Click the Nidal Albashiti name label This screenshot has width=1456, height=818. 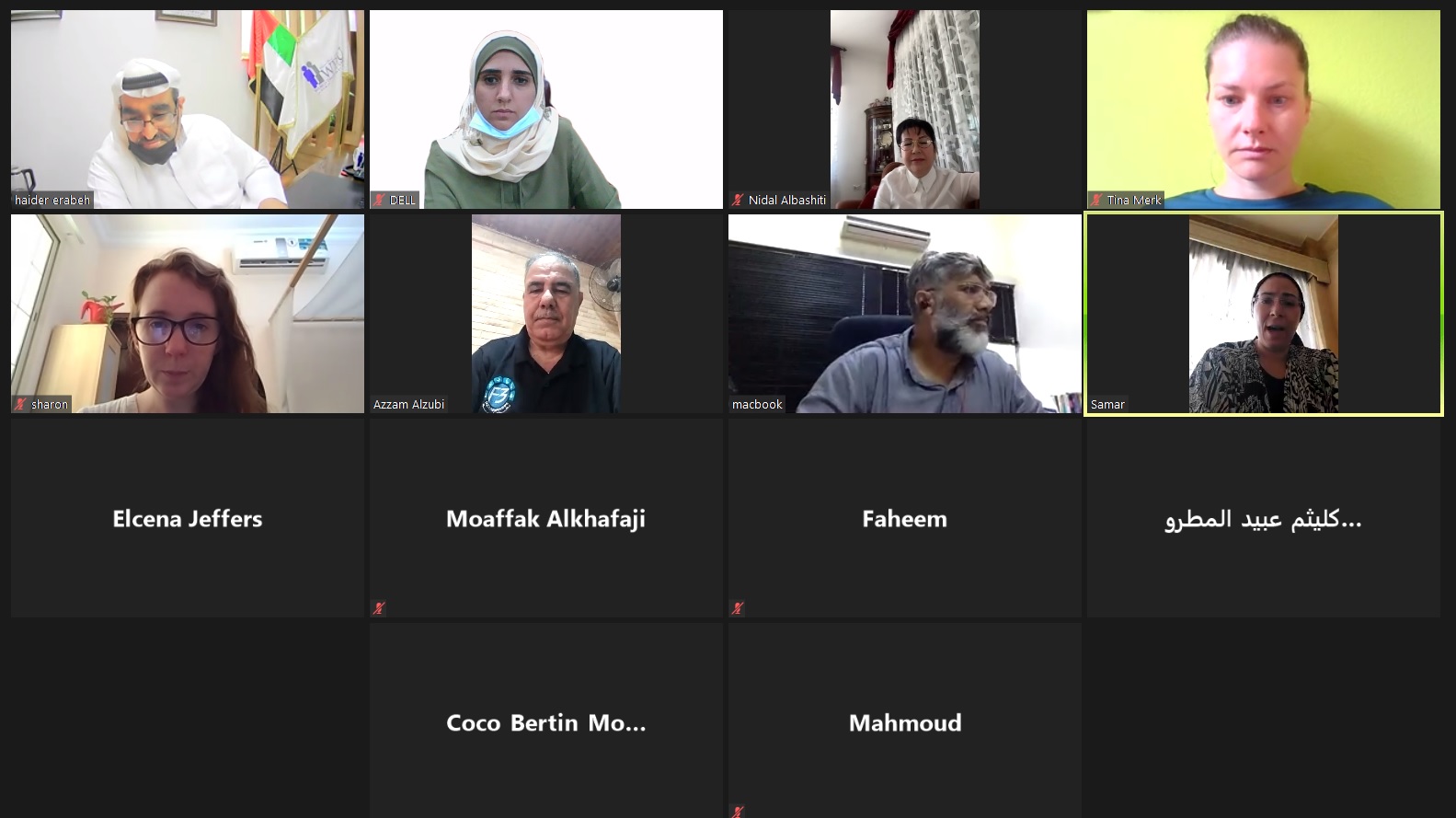pos(787,200)
